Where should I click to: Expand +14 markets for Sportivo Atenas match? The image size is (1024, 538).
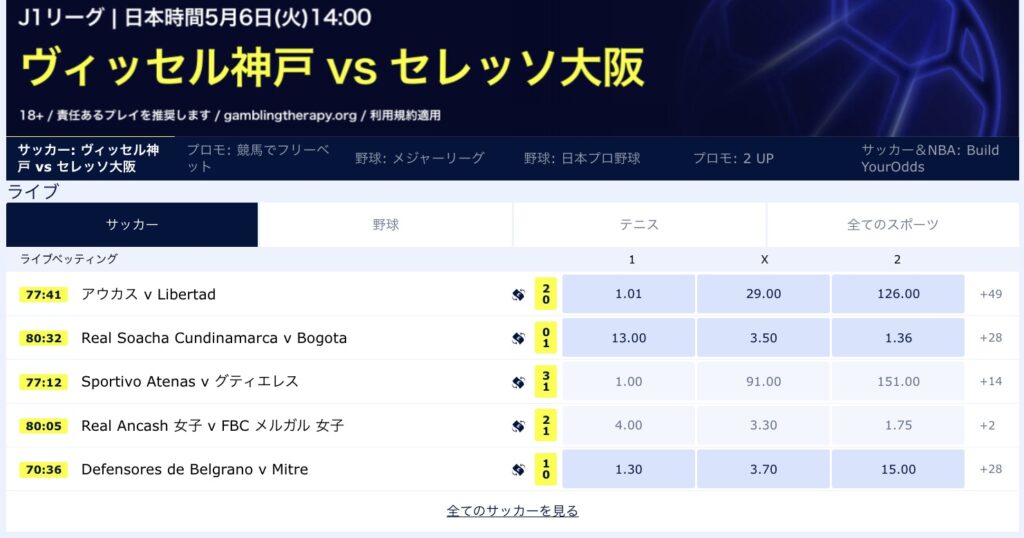point(991,381)
